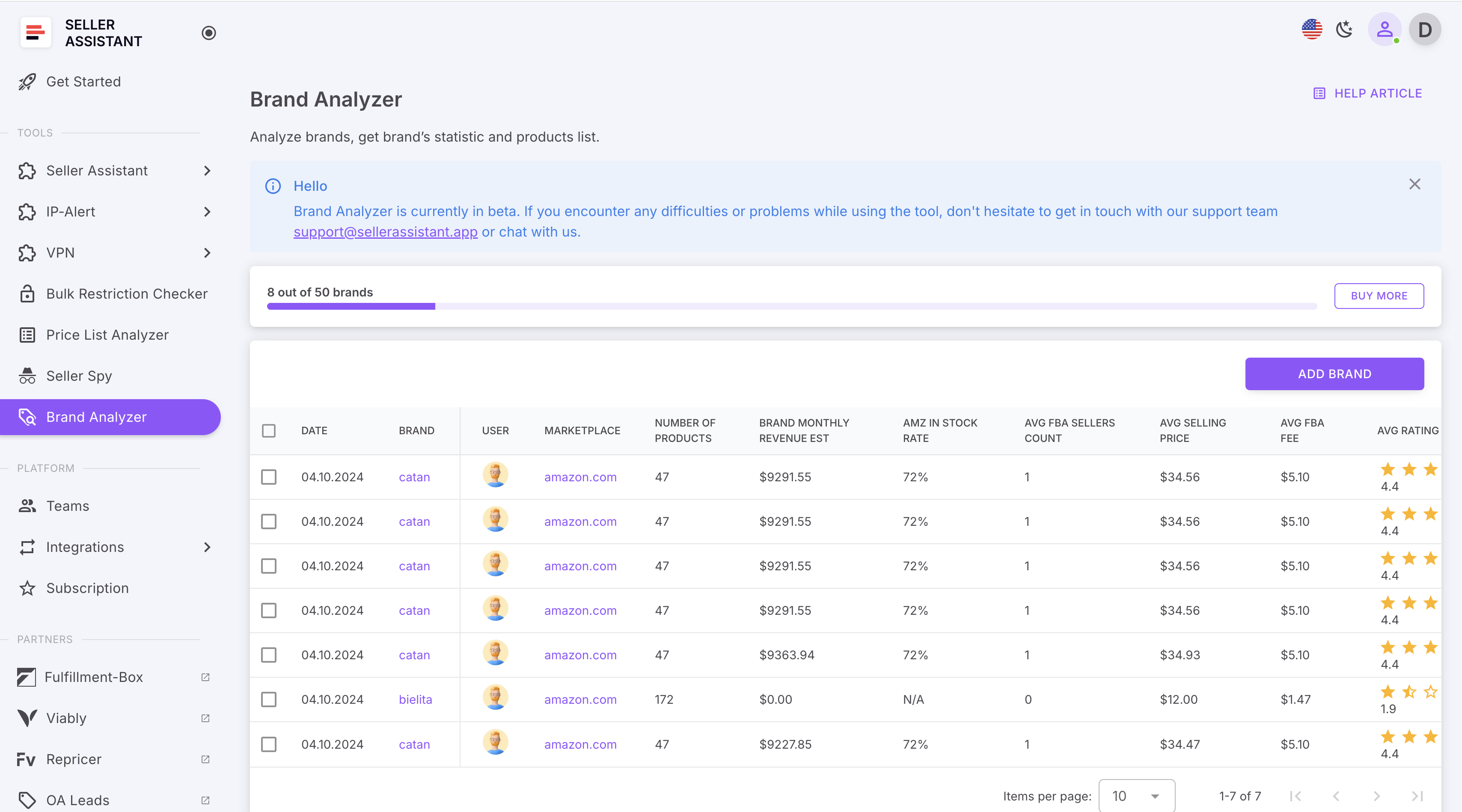The height and width of the screenshot is (812, 1462).
Task: Click the brands usage progress bar
Action: [792, 306]
